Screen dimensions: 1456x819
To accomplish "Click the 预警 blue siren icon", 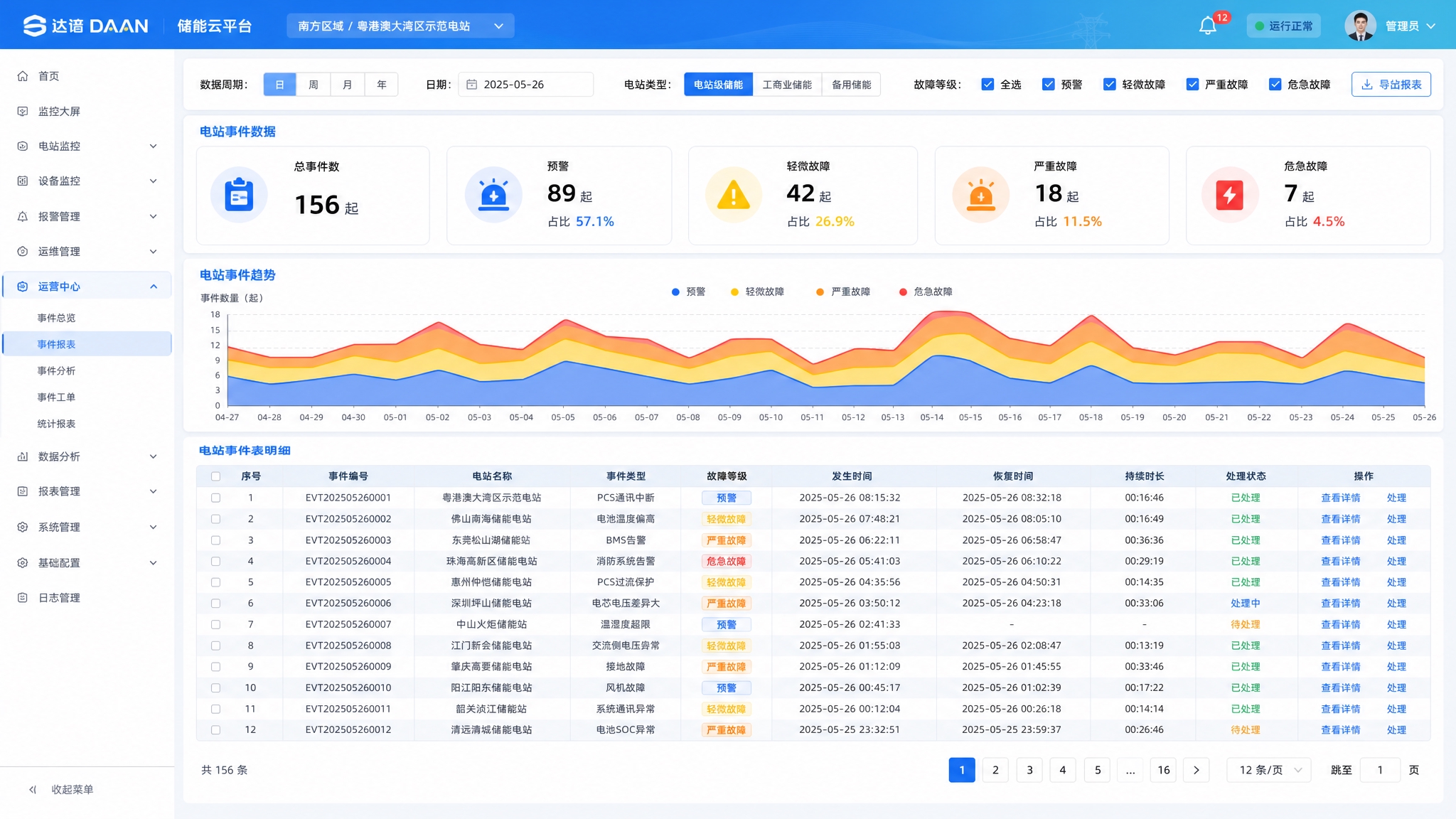I will point(493,195).
